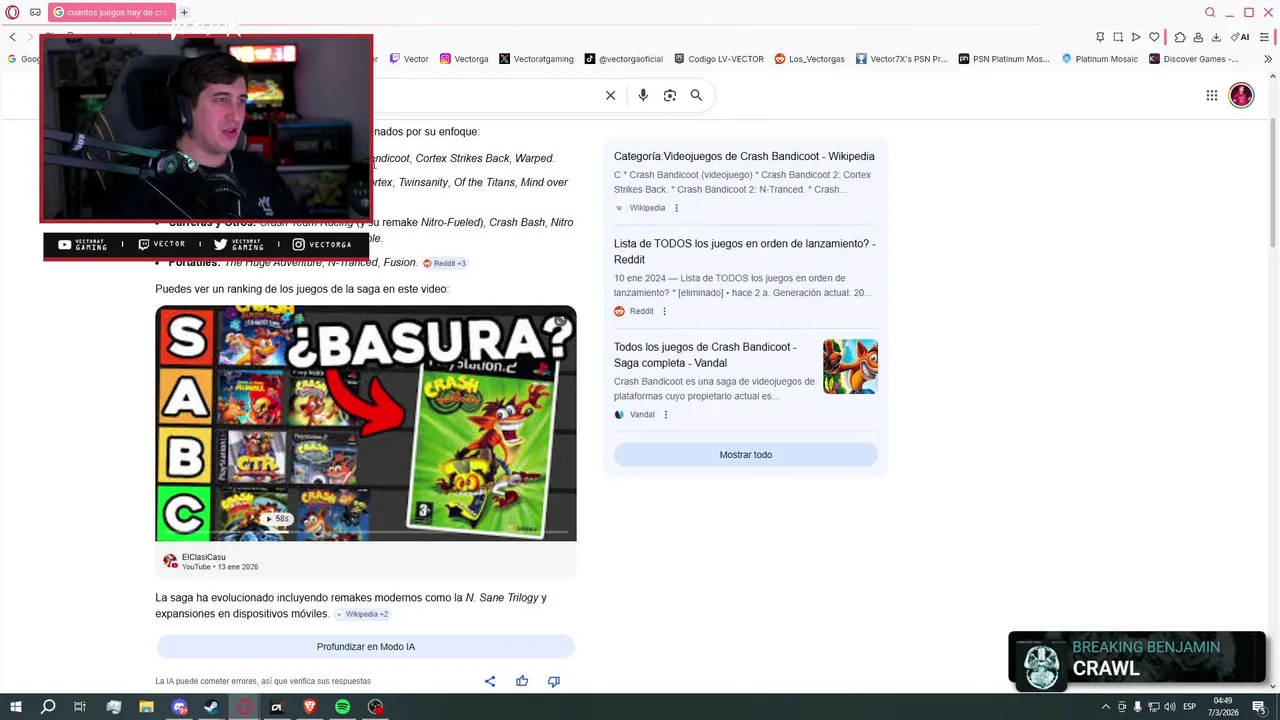This screenshot has width=1280, height=720.
Task: Open more options for Wikipedia result
Action: 676,208
